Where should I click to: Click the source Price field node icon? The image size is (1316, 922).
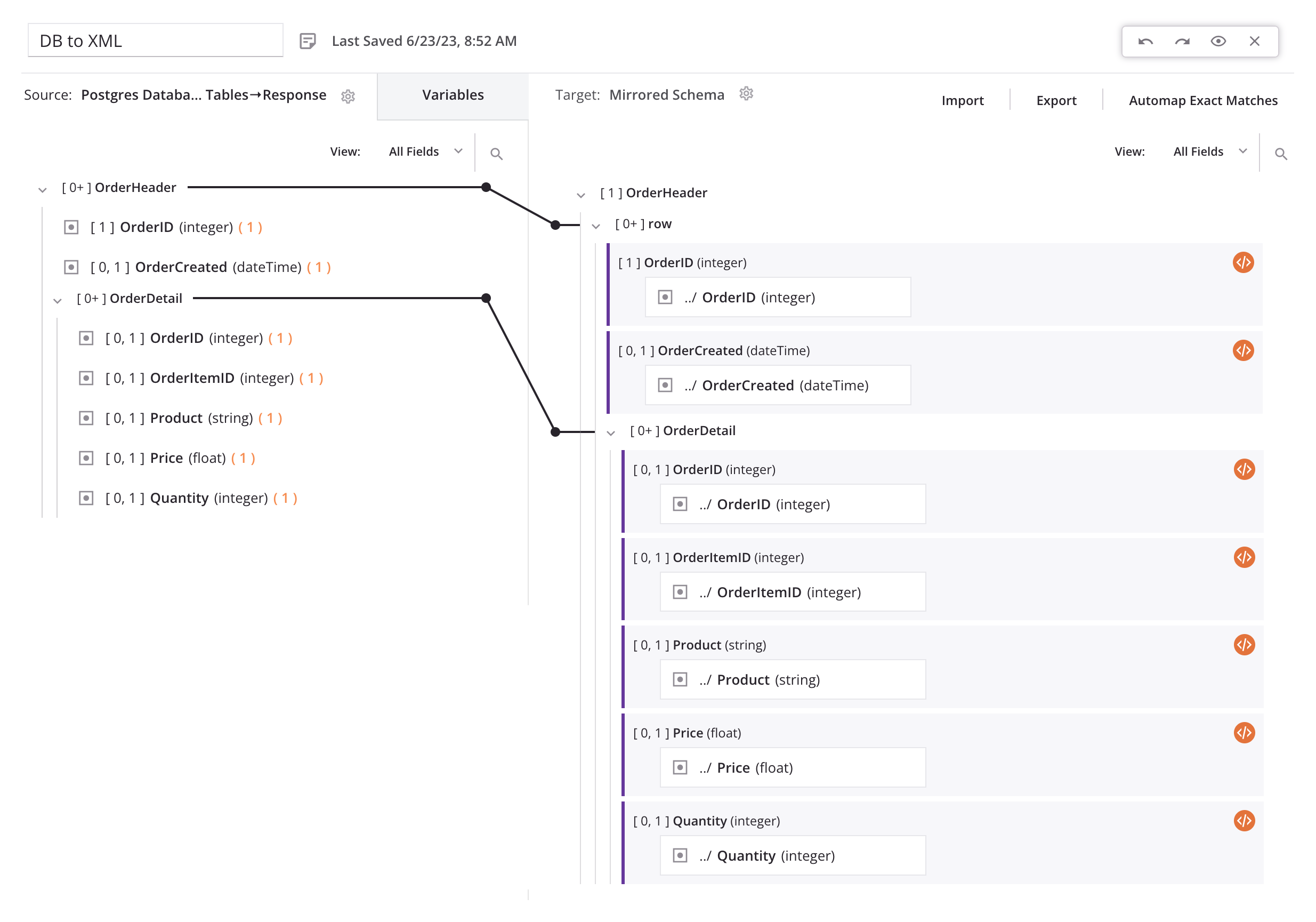pos(86,458)
